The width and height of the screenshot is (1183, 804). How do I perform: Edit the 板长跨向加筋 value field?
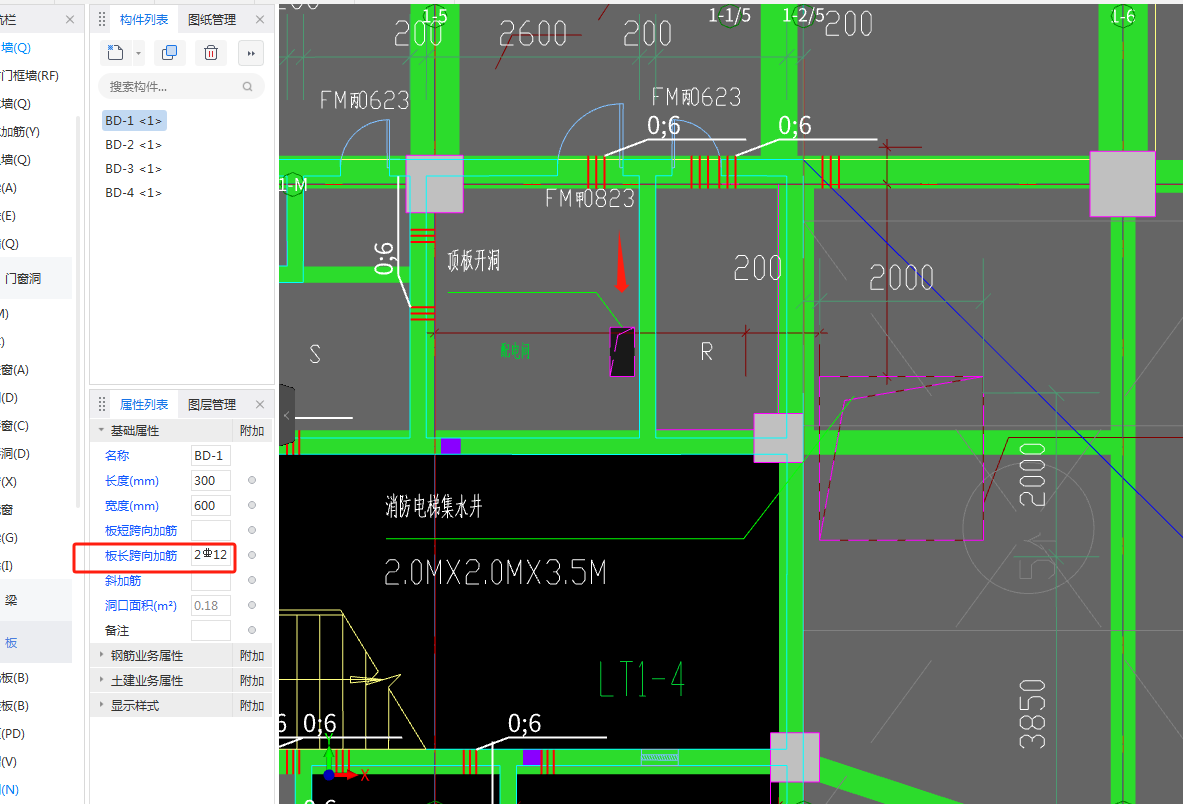point(210,555)
